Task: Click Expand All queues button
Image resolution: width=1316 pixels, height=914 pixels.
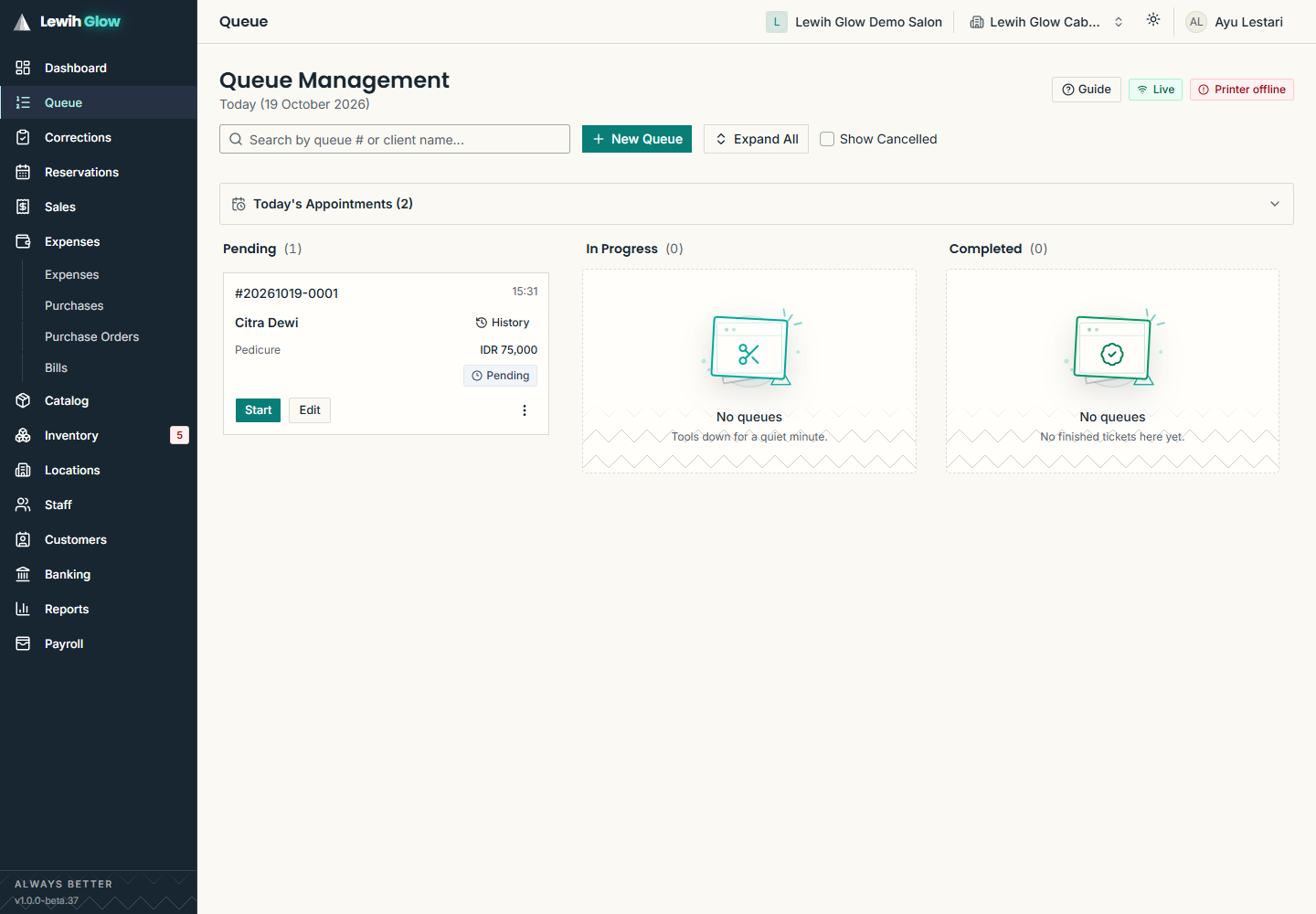Action: (756, 139)
